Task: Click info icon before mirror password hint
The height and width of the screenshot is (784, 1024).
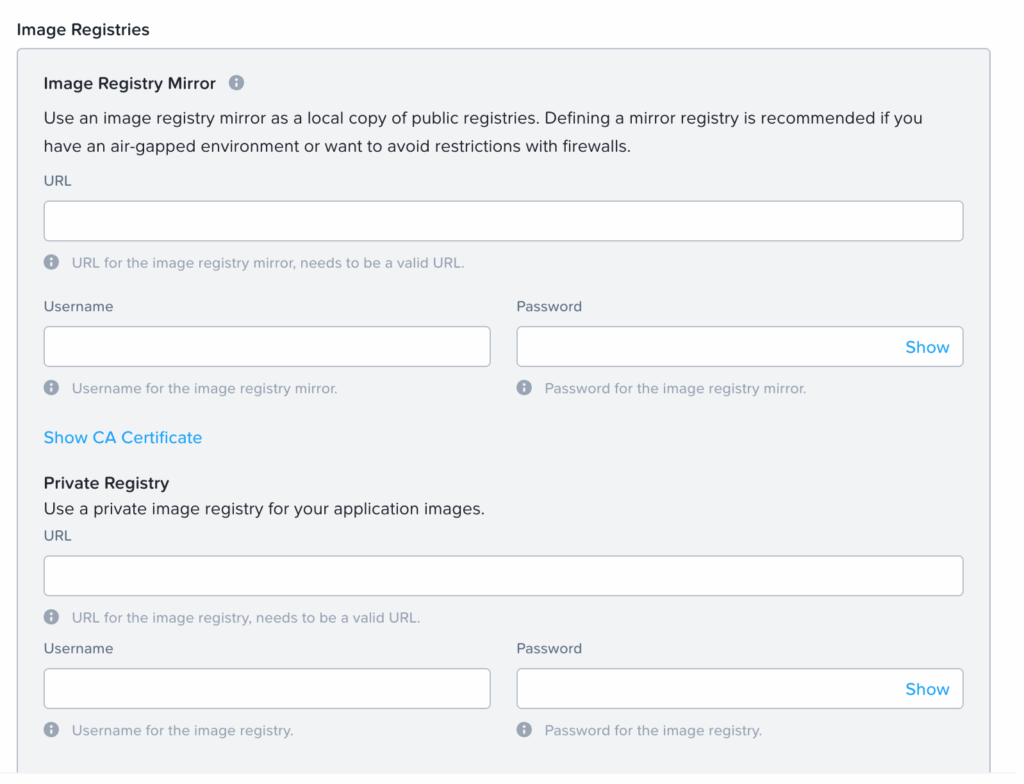Action: click(524, 388)
